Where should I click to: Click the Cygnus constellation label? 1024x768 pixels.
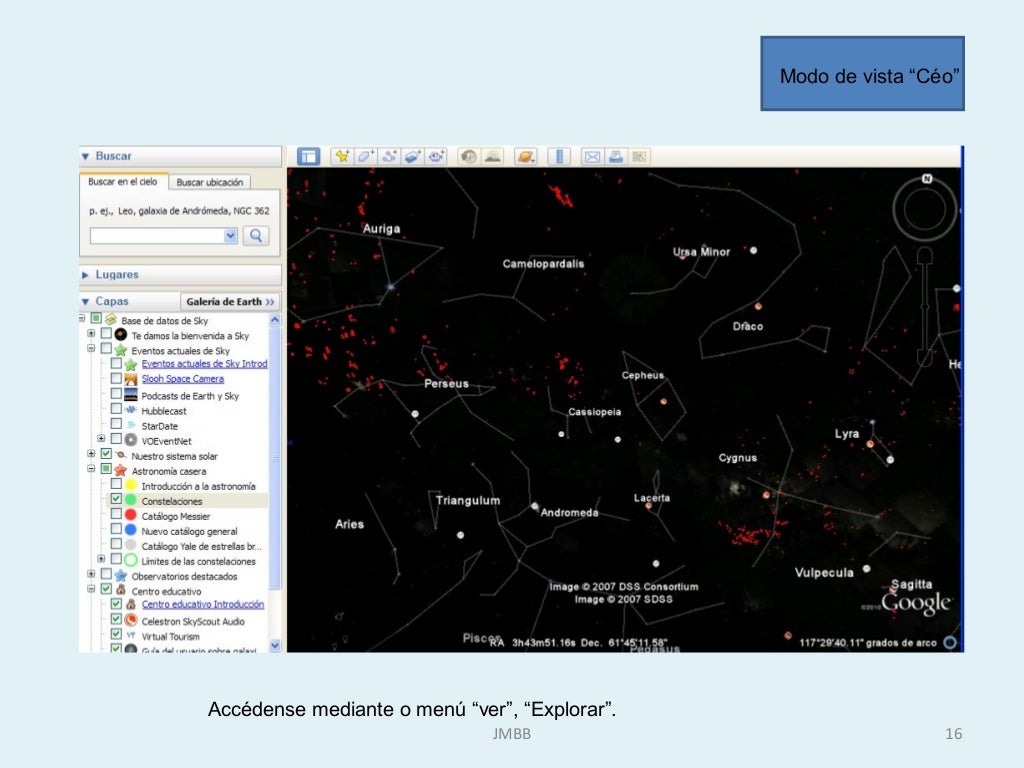pos(738,458)
